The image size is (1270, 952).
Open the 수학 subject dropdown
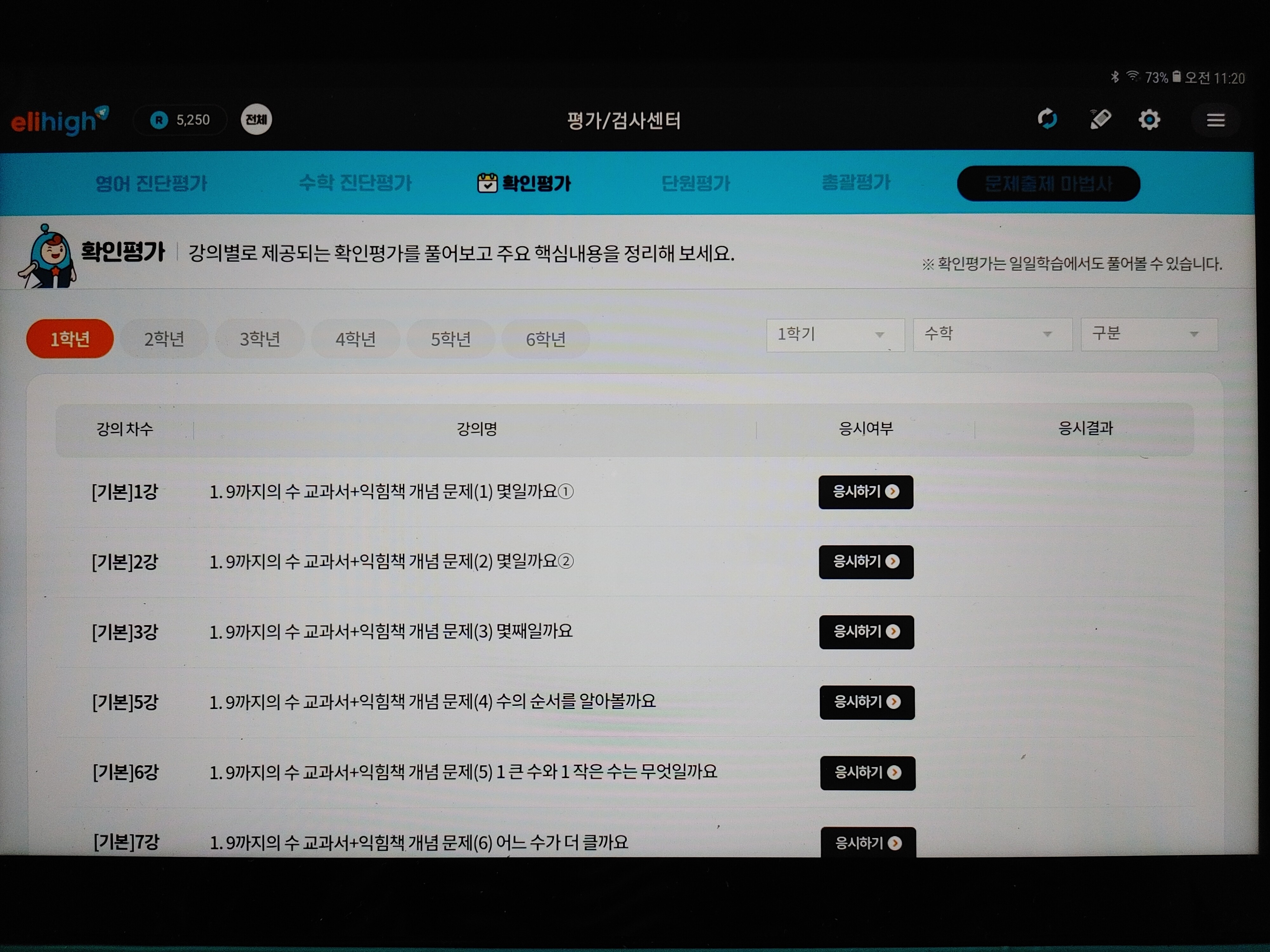[993, 334]
